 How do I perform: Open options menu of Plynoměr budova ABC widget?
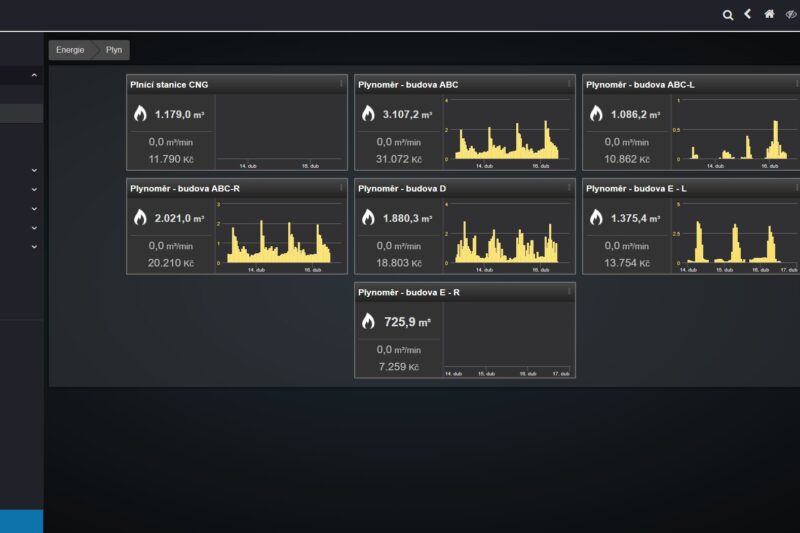pos(569,84)
